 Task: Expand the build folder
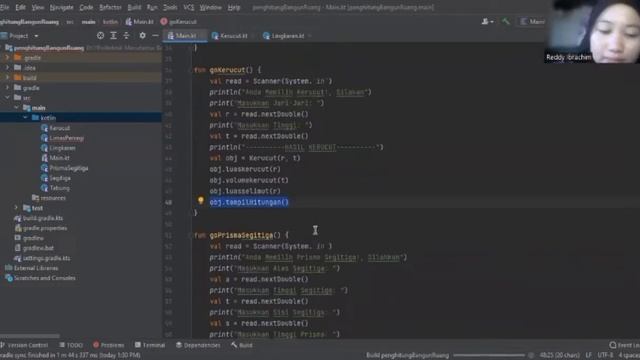[x=7, y=78]
